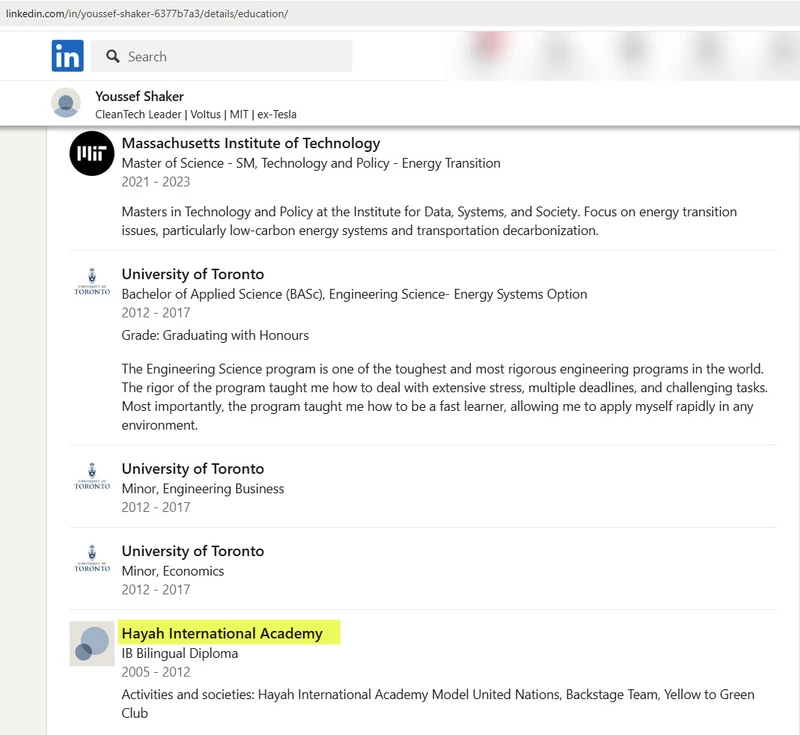Image resolution: width=800 pixels, height=735 pixels.
Task: Open the Youssef Shaker name link
Action: click(x=139, y=96)
